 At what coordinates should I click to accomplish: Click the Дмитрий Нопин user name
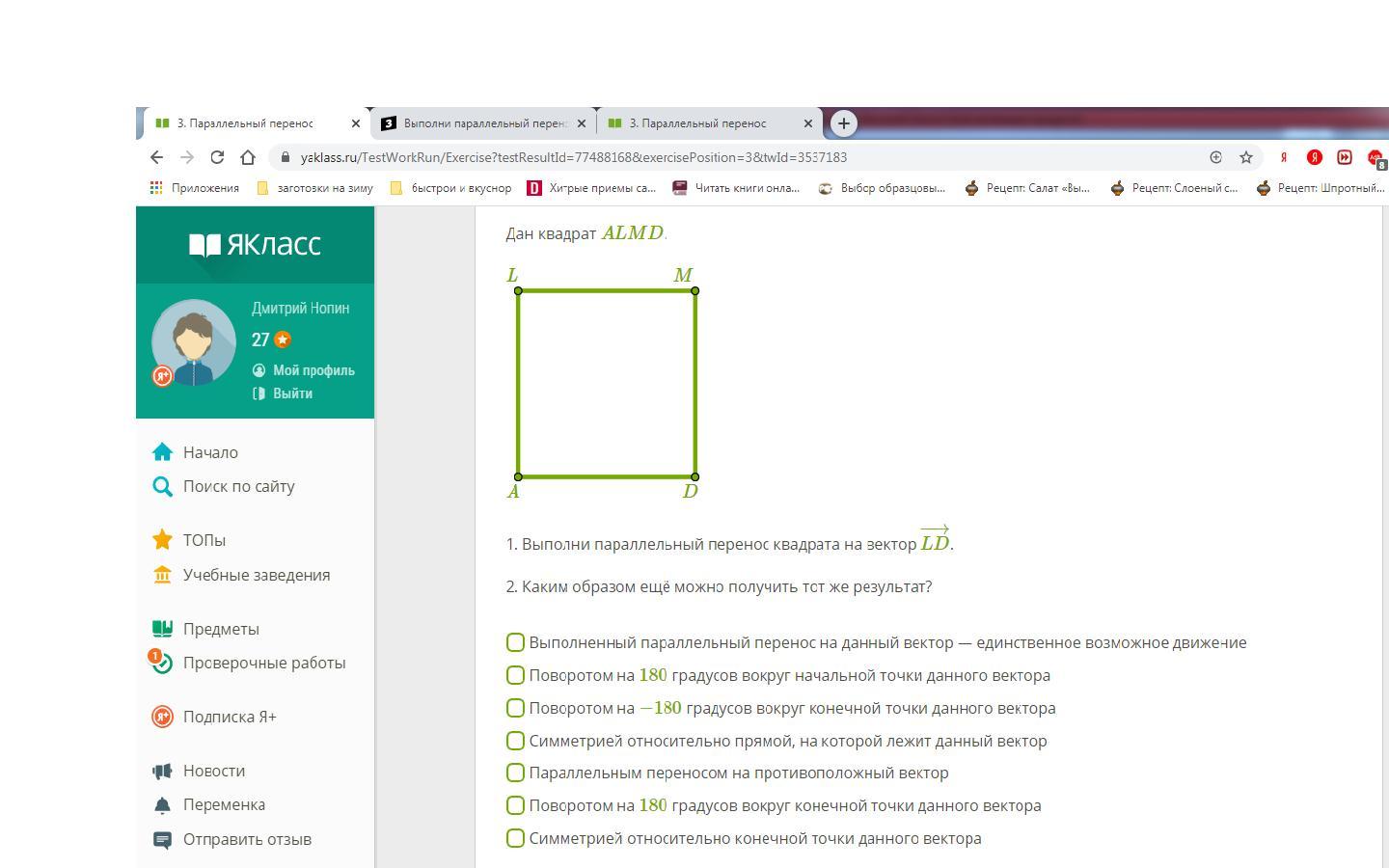click(300, 309)
